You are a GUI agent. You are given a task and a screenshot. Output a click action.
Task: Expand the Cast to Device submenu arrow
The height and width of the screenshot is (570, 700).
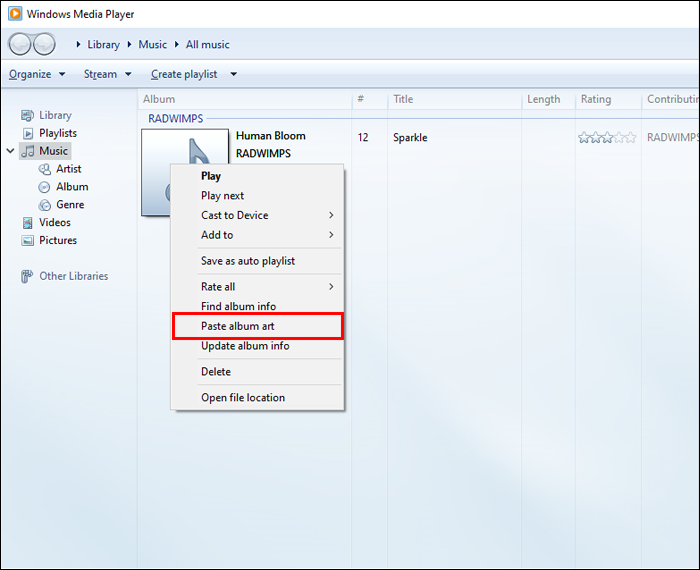tap(331, 215)
